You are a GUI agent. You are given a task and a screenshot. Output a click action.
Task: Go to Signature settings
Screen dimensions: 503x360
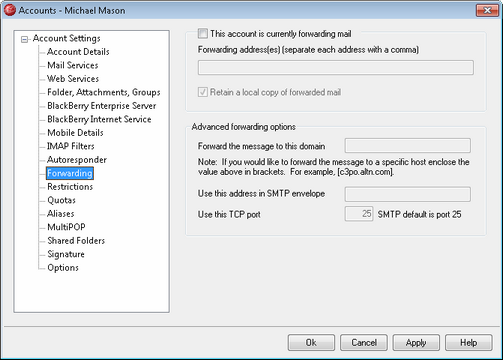click(x=66, y=254)
